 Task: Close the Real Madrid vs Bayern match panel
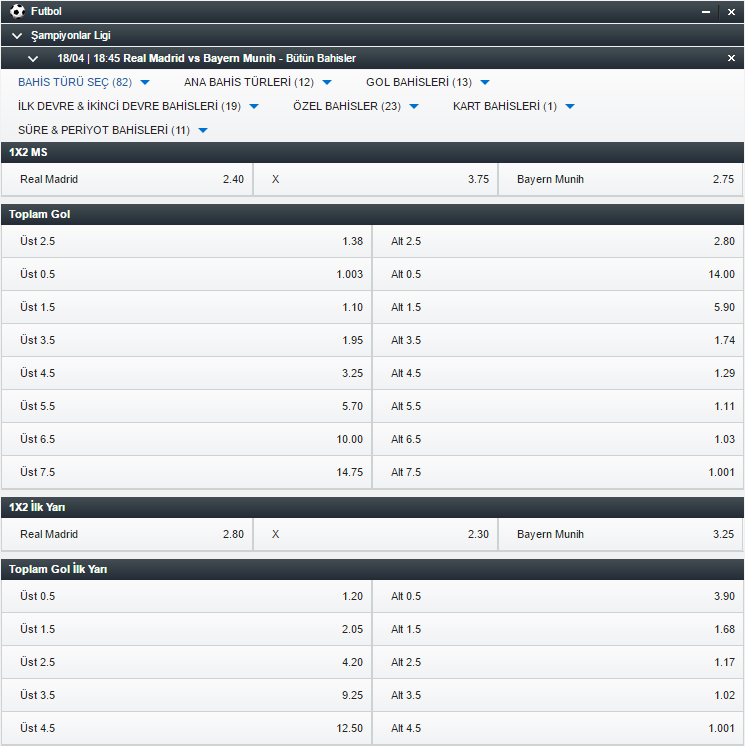[731, 58]
